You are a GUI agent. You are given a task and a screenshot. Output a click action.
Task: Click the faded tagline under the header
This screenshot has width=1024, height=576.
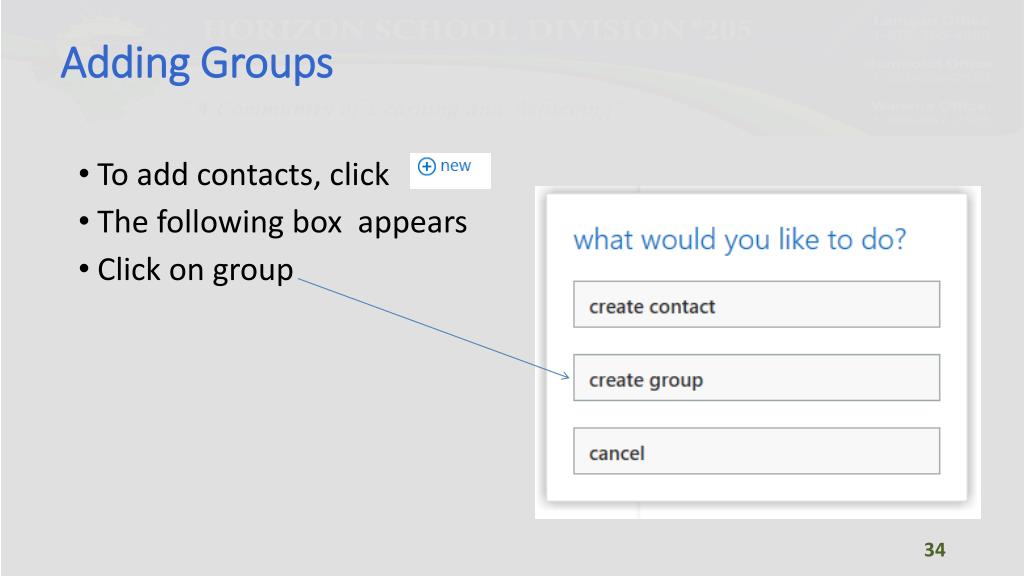pos(405,109)
